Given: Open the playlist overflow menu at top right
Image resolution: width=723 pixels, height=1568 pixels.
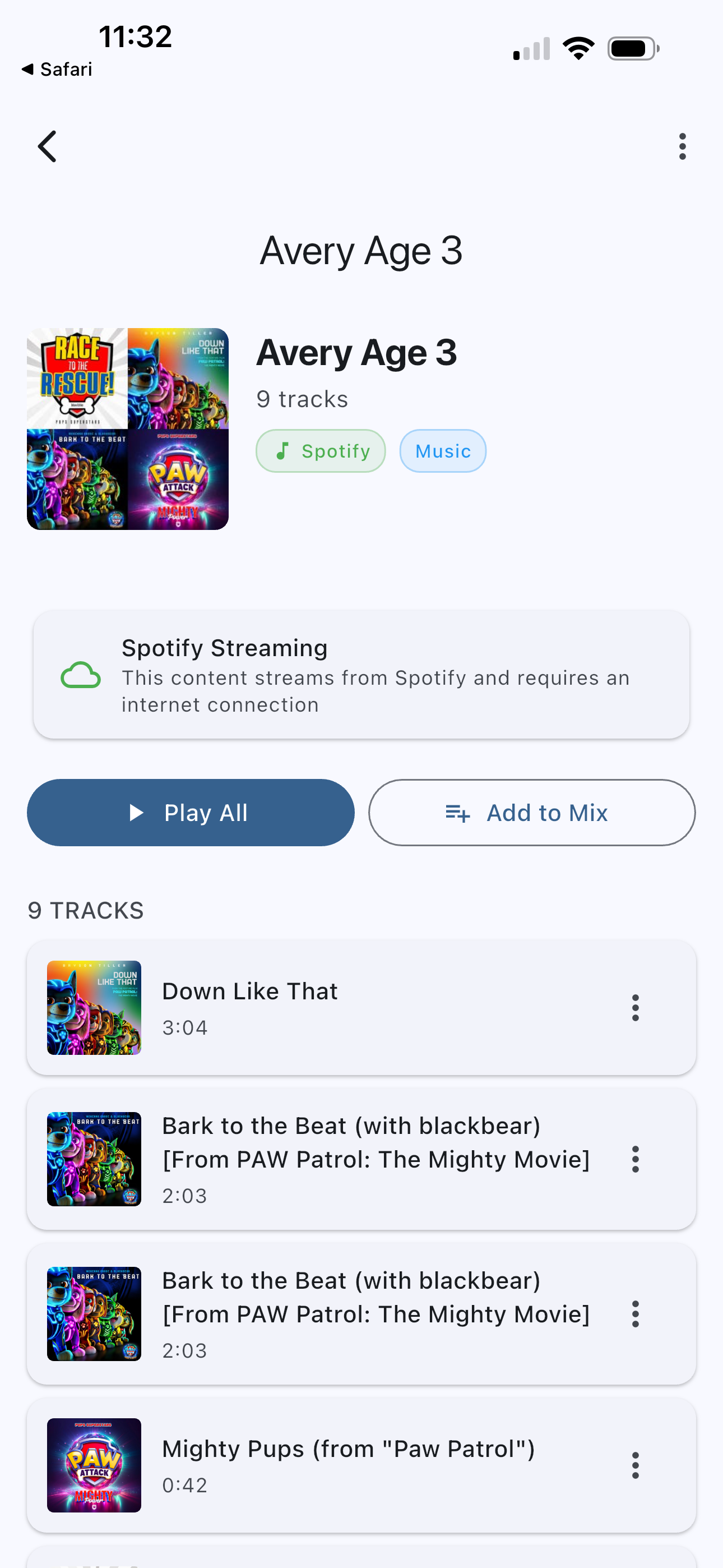Looking at the screenshot, I should [682, 147].
